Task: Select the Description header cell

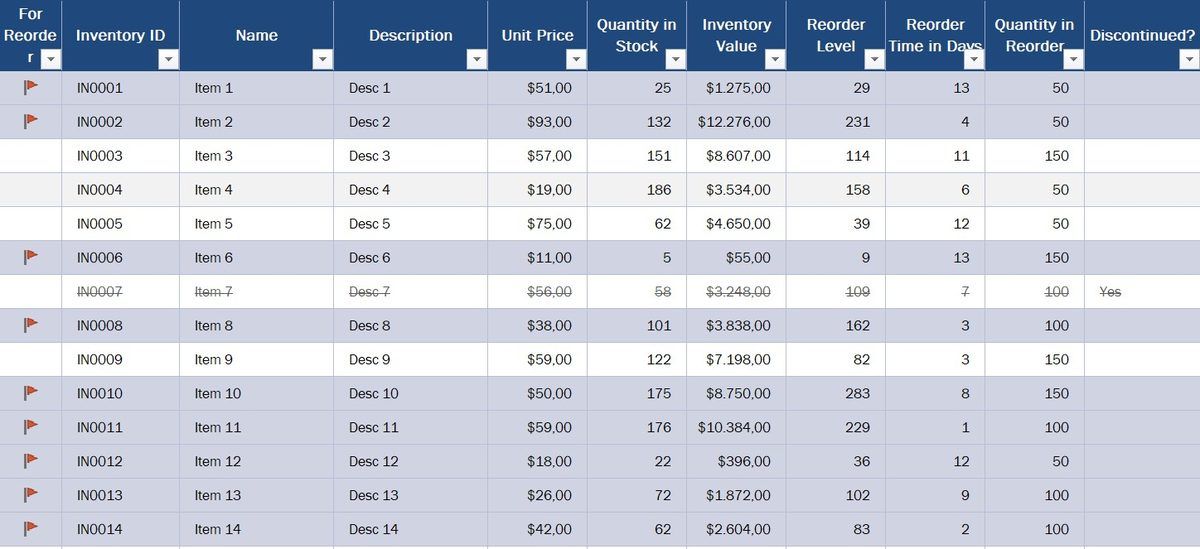Action: (410, 35)
